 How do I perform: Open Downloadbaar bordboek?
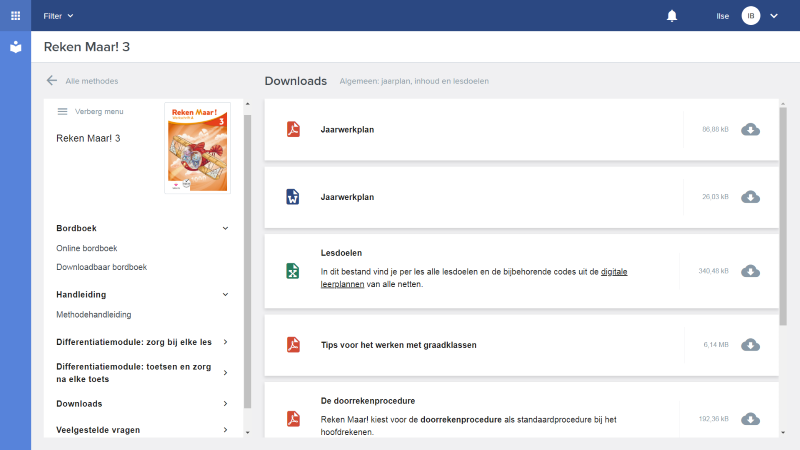pos(102,267)
